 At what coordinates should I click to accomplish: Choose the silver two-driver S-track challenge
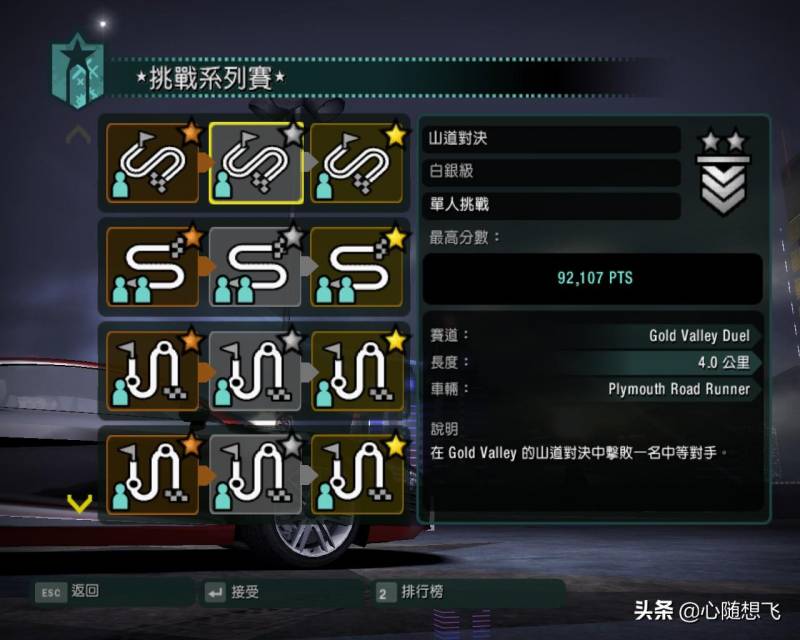[255, 267]
